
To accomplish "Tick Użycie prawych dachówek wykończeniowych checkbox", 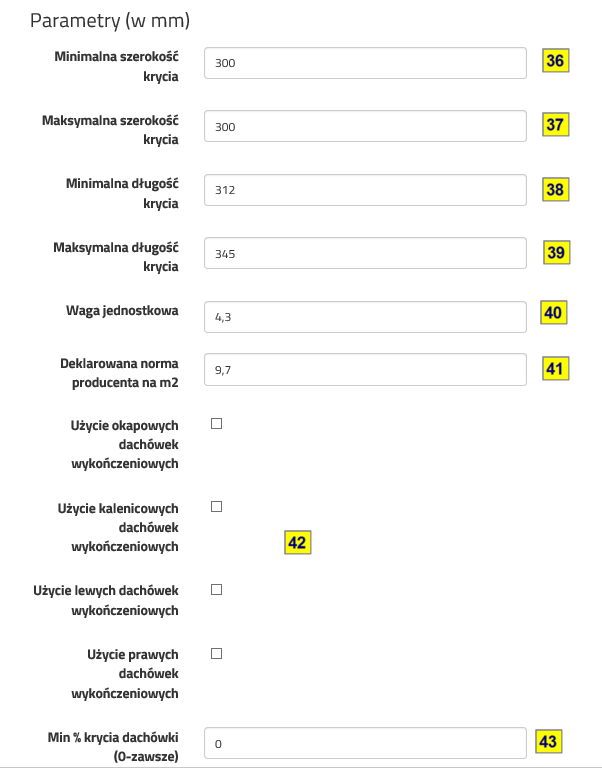I will pyautogui.click(x=216, y=654).
